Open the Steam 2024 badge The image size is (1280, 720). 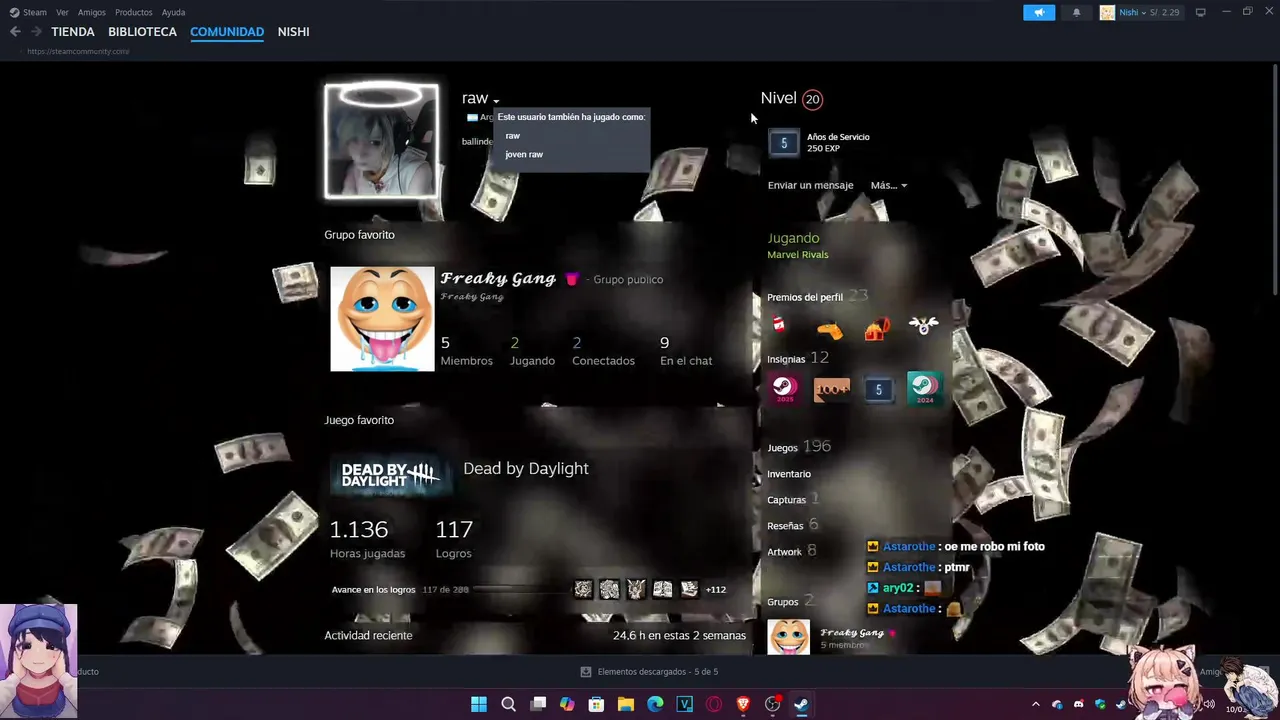point(924,389)
